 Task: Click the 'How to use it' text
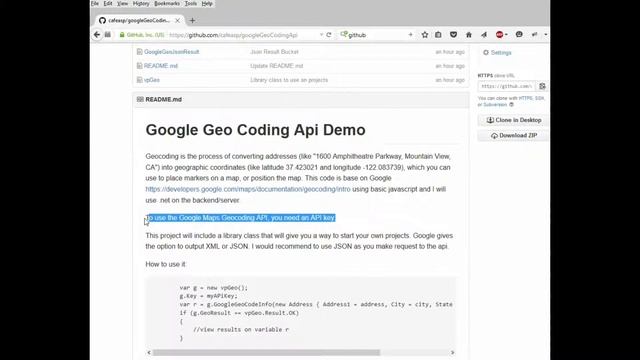tap(166, 264)
